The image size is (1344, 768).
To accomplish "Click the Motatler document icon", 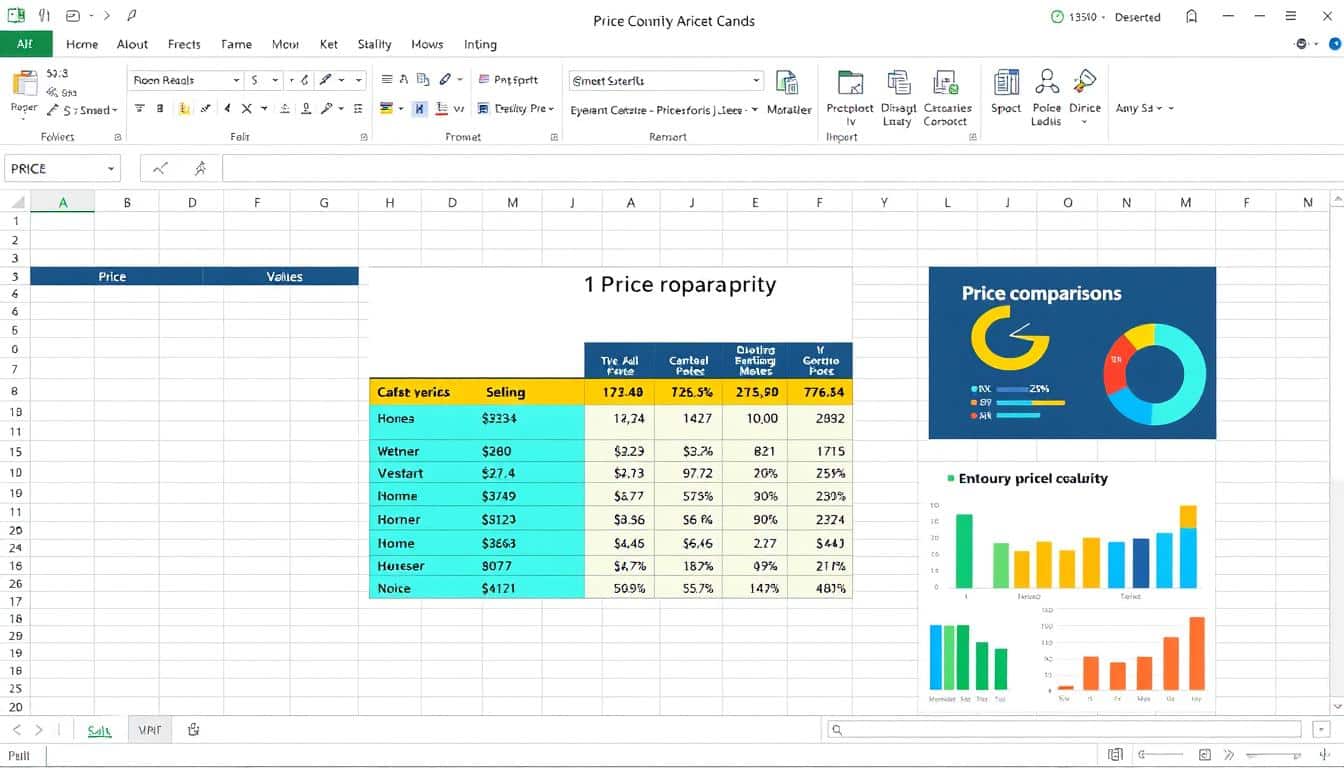I will [x=788, y=83].
